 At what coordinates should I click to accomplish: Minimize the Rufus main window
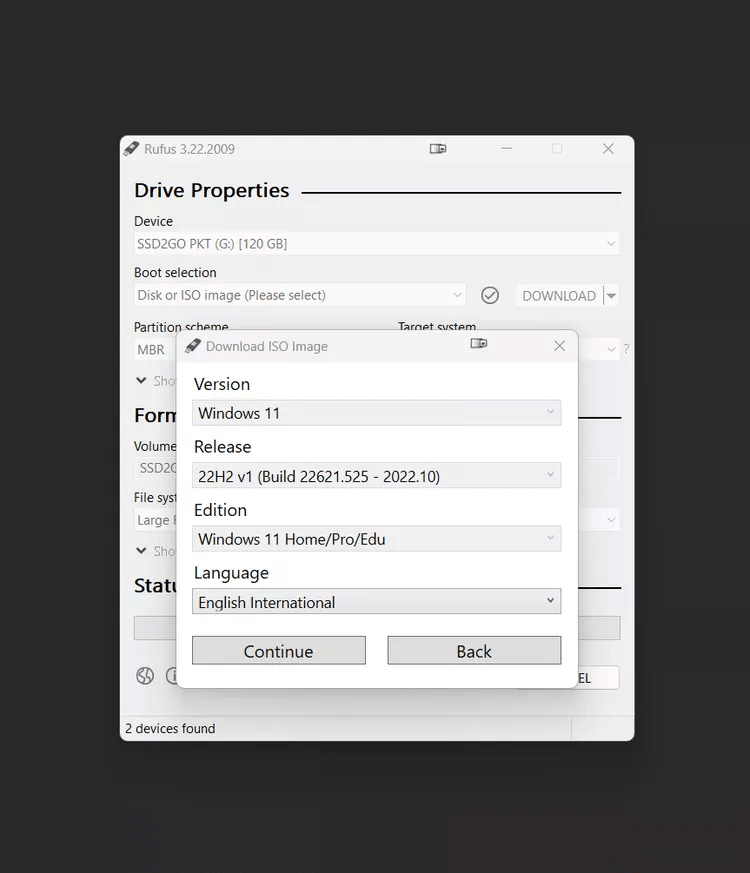click(x=506, y=149)
